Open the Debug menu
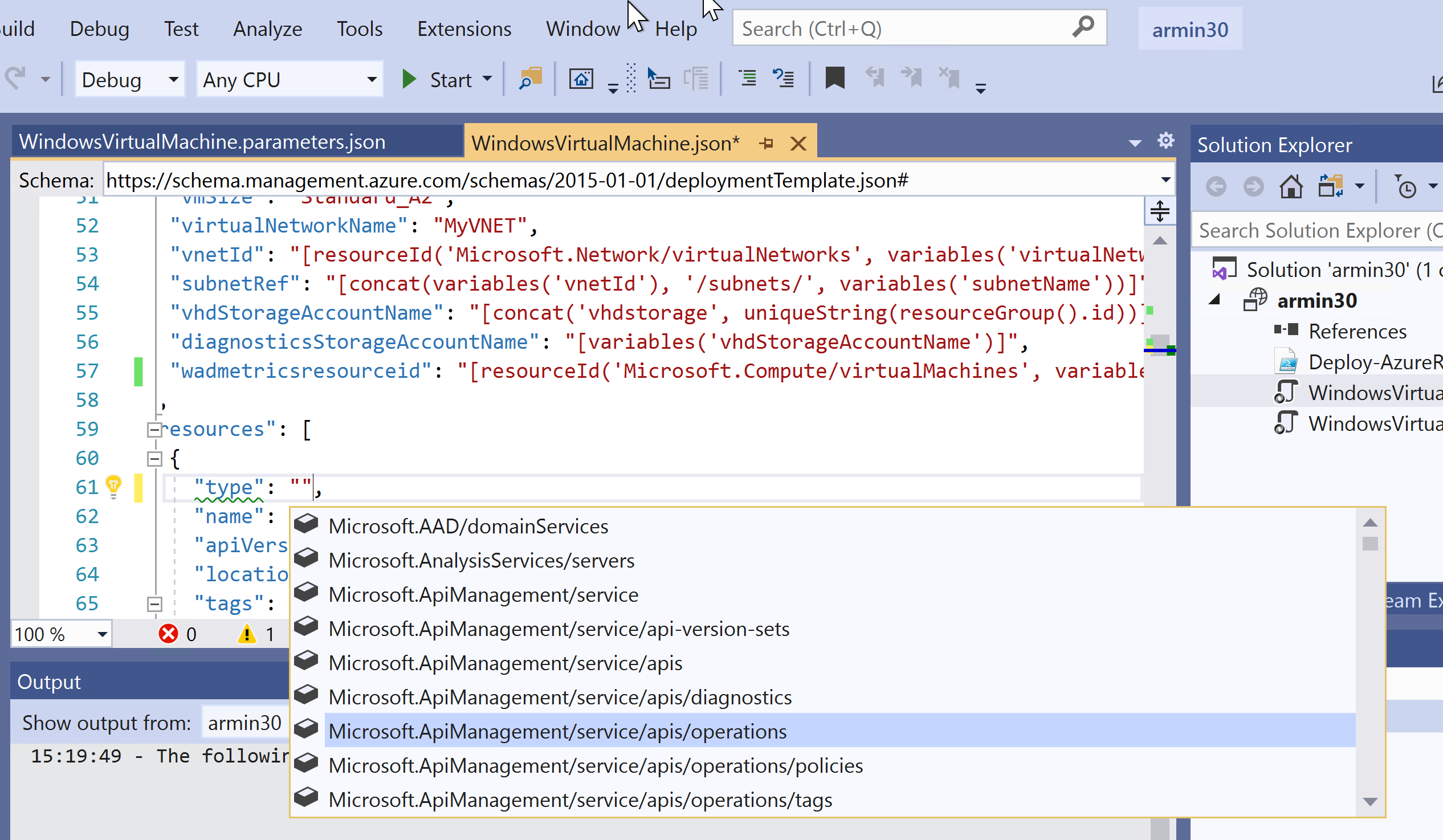Screen dimensions: 1443x840 coord(99,27)
